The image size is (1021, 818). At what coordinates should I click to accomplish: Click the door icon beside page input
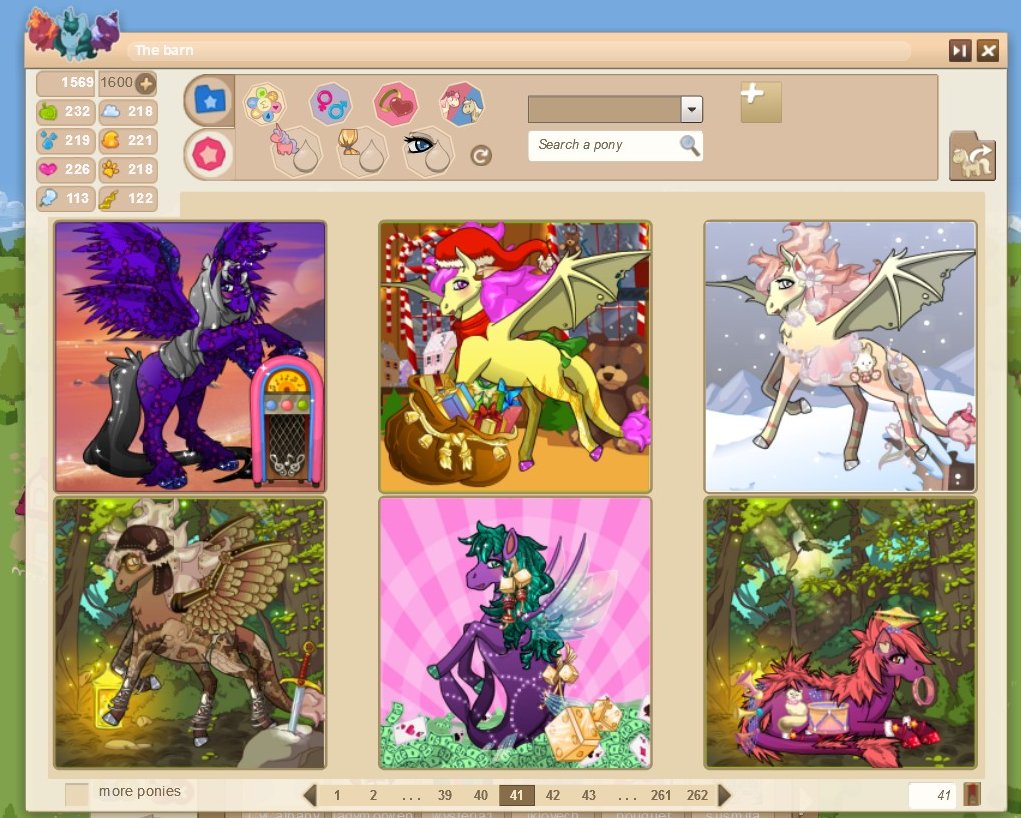coord(972,795)
